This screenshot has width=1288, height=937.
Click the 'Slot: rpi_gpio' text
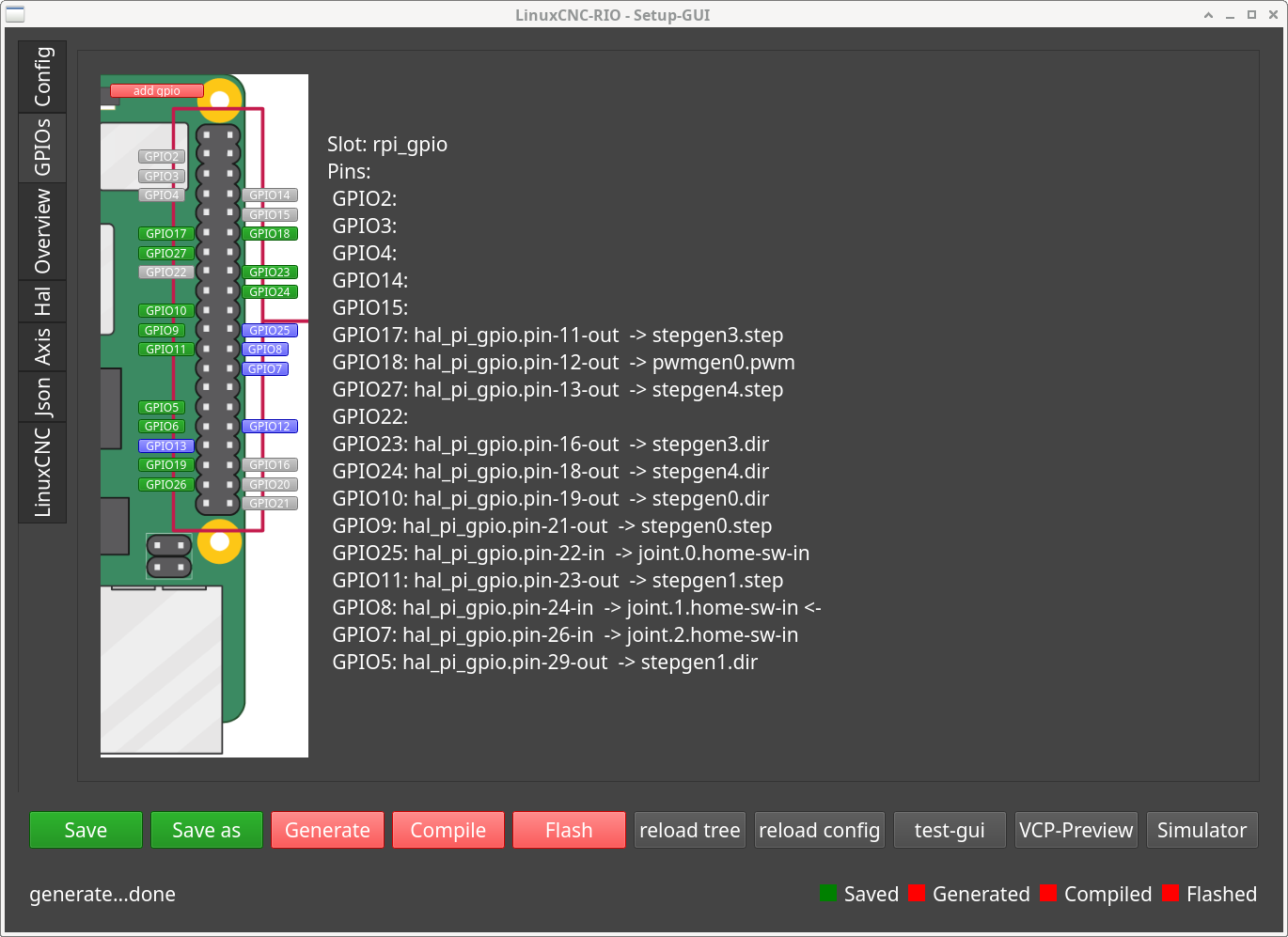(387, 145)
